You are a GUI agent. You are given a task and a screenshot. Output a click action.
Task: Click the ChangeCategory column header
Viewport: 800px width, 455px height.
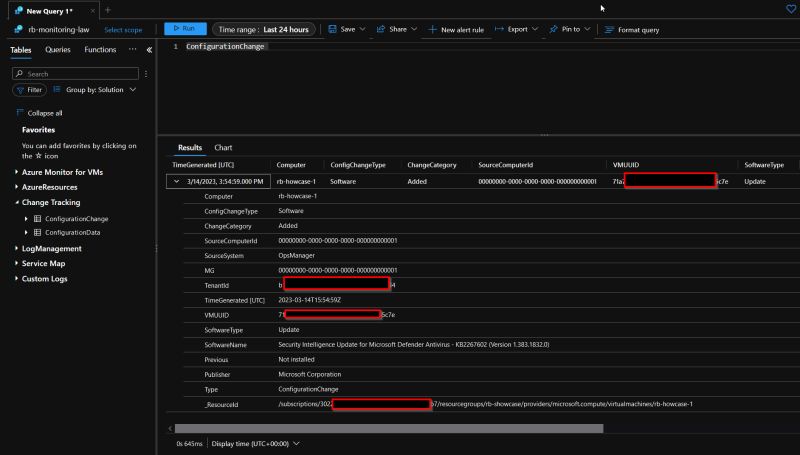pos(432,165)
